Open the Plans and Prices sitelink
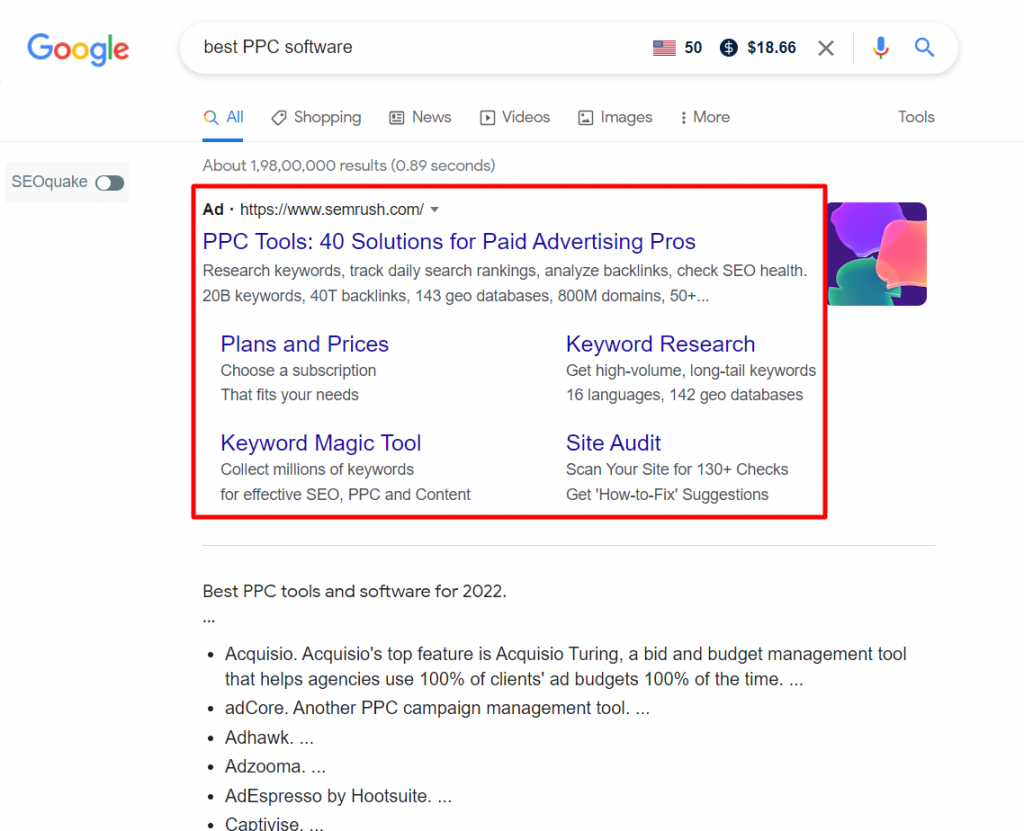Image resolution: width=1024 pixels, height=831 pixels. (x=304, y=343)
